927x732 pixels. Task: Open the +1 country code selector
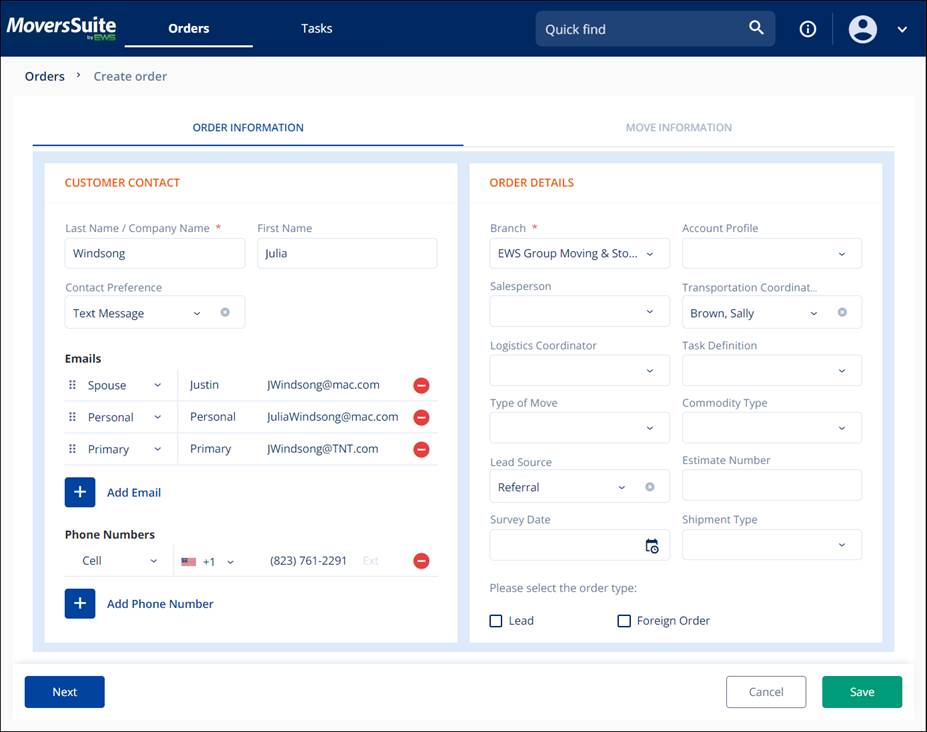tap(209, 561)
